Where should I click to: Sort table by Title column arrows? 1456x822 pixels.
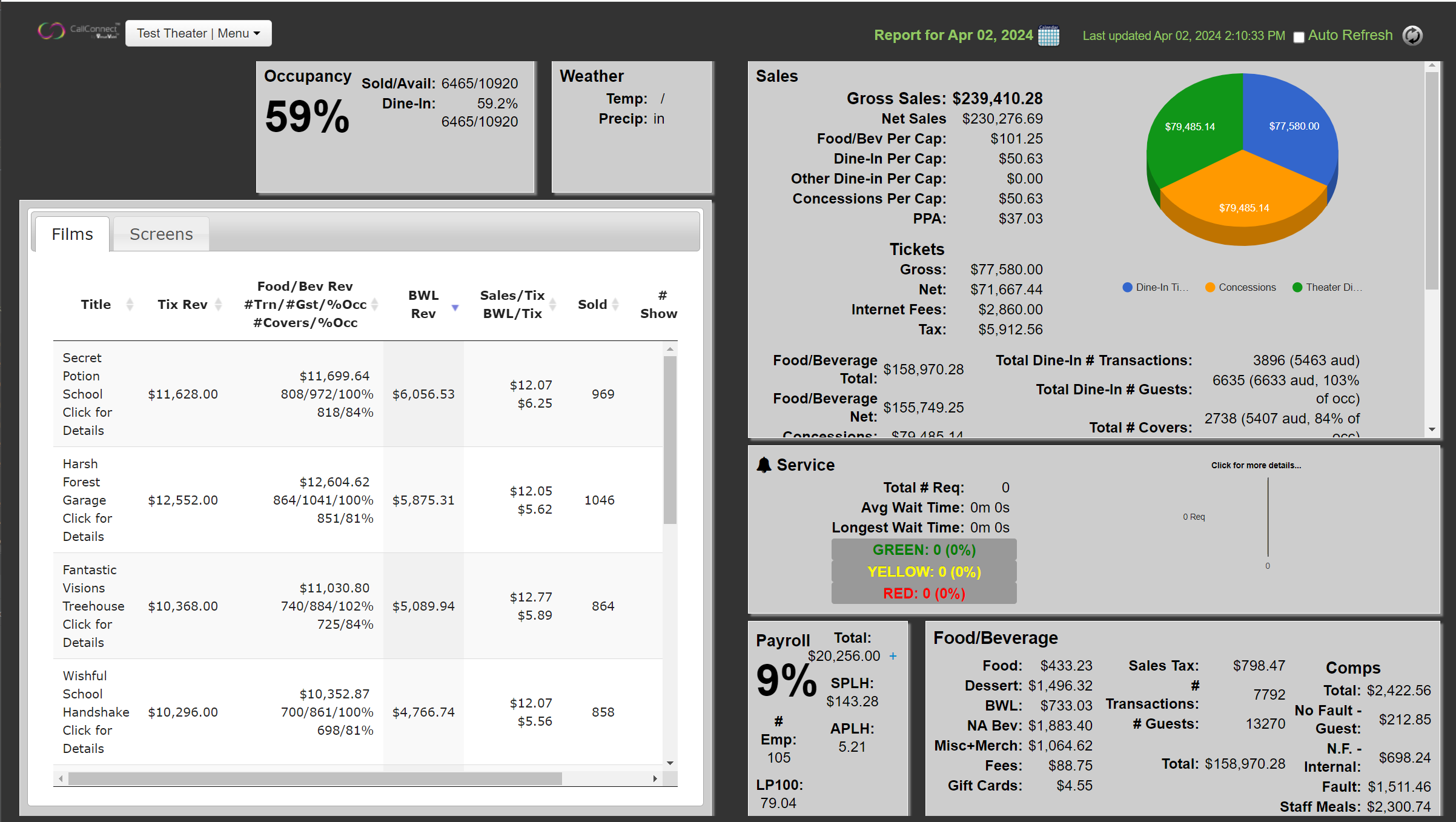(x=130, y=304)
